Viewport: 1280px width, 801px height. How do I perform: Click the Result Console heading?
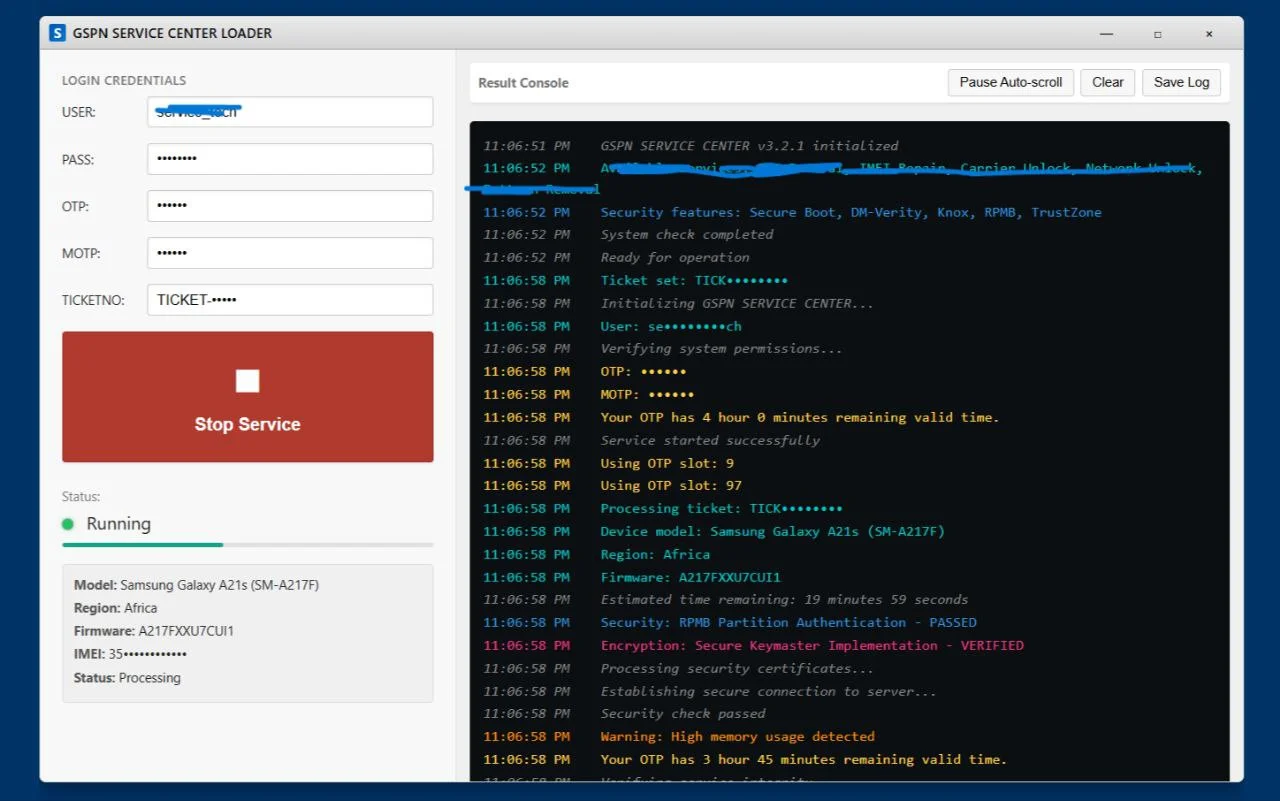coord(523,83)
